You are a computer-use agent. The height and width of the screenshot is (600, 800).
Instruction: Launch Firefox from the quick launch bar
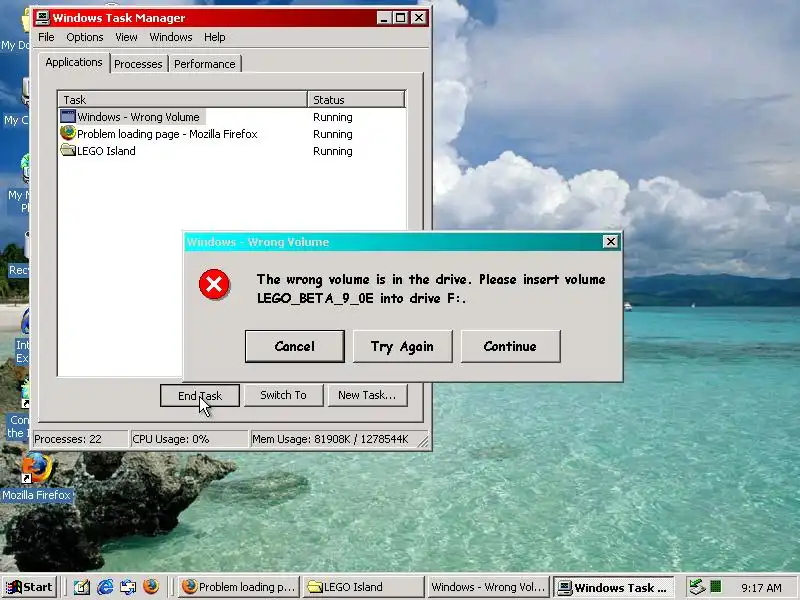pyautogui.click(x=151, y=587)
